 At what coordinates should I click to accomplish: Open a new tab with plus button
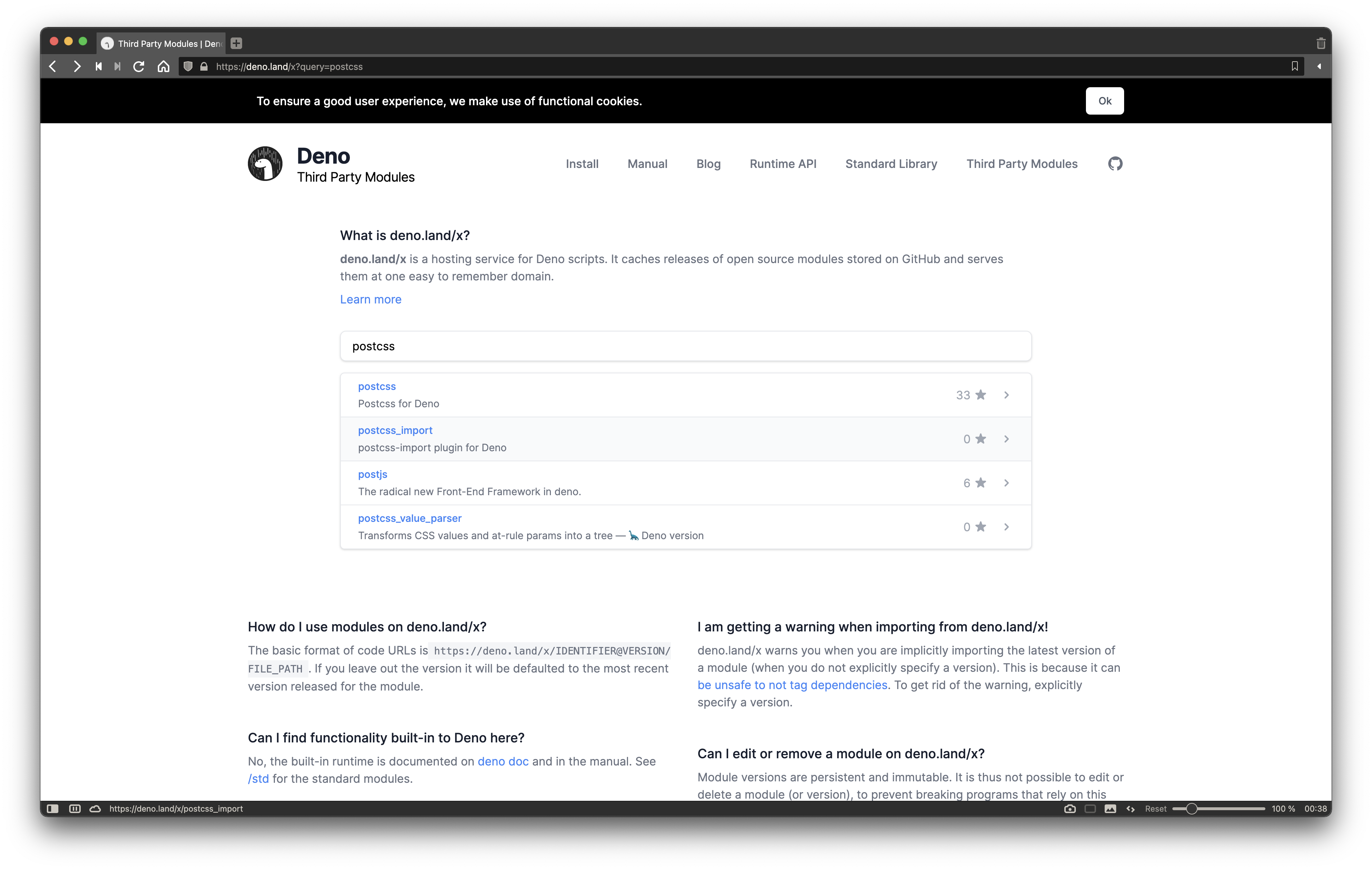236,43
